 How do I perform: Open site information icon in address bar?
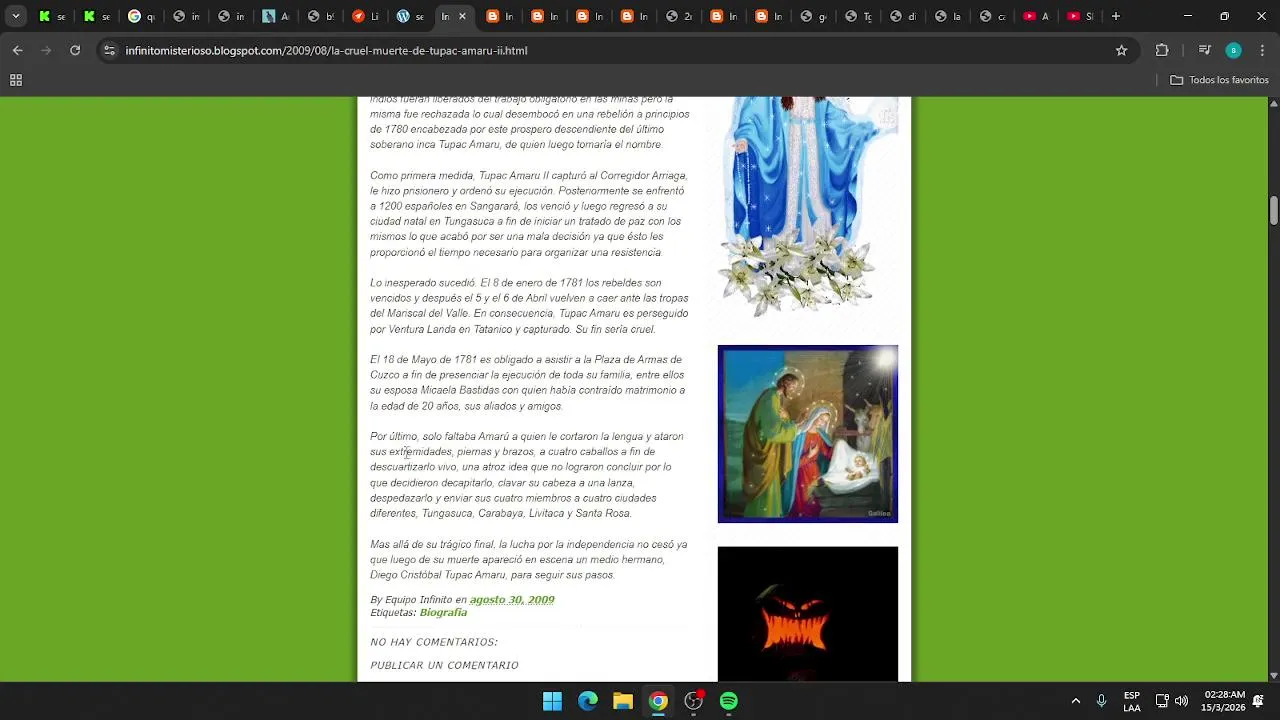(x=109, y=50)
